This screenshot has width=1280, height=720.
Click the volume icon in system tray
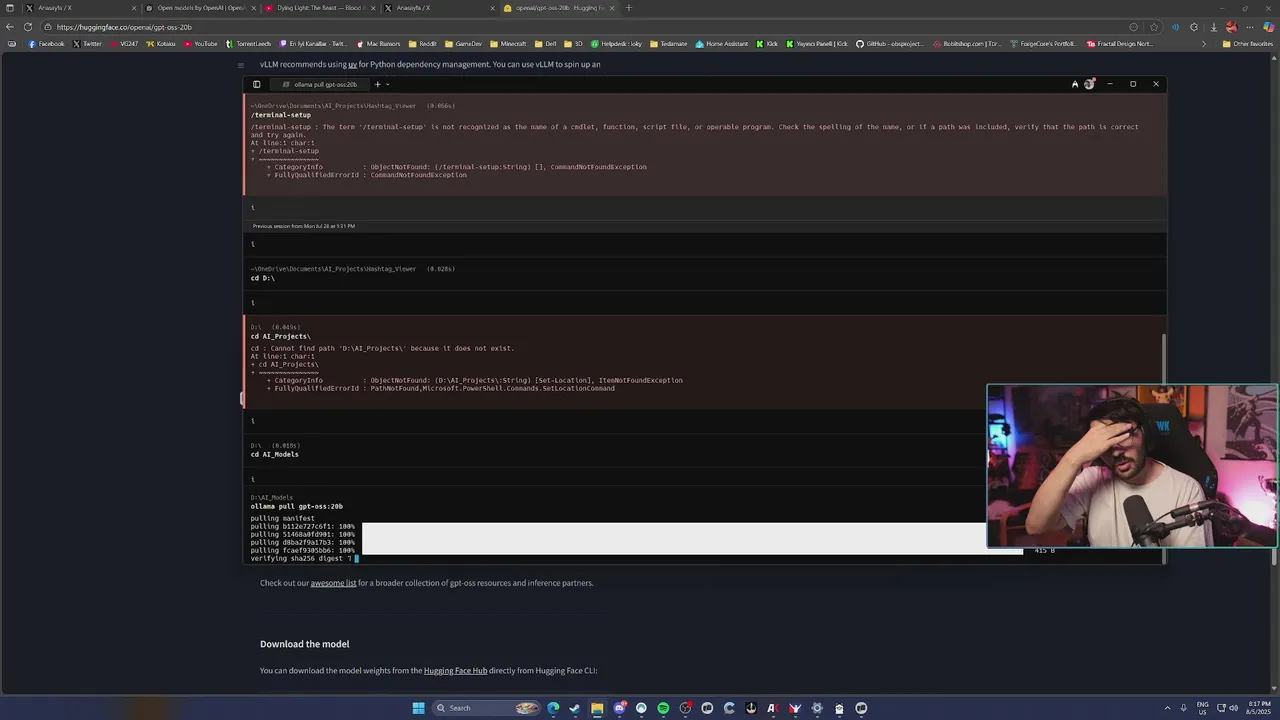(1234, 708)
